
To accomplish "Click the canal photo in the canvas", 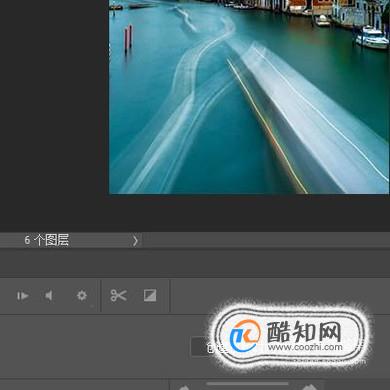I will click(x=249, y=97).
